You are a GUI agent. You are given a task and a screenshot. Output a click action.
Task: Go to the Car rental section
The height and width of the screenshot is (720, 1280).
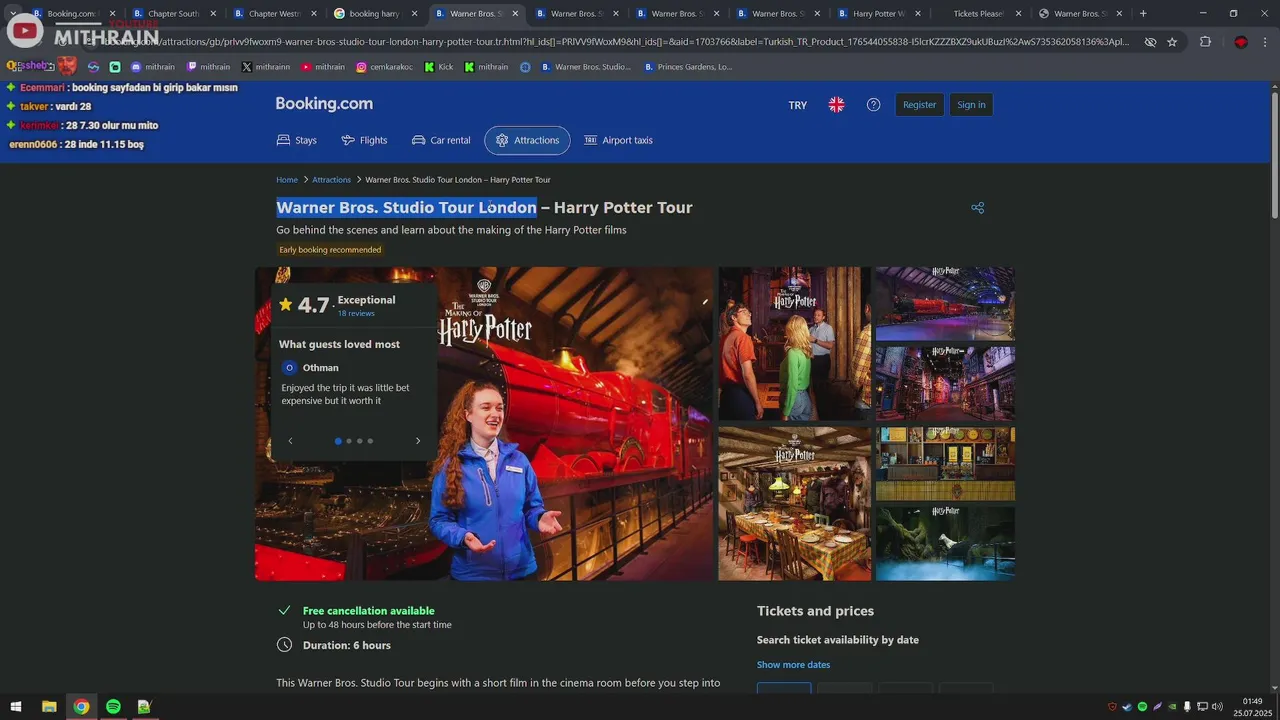click(441, 140)
